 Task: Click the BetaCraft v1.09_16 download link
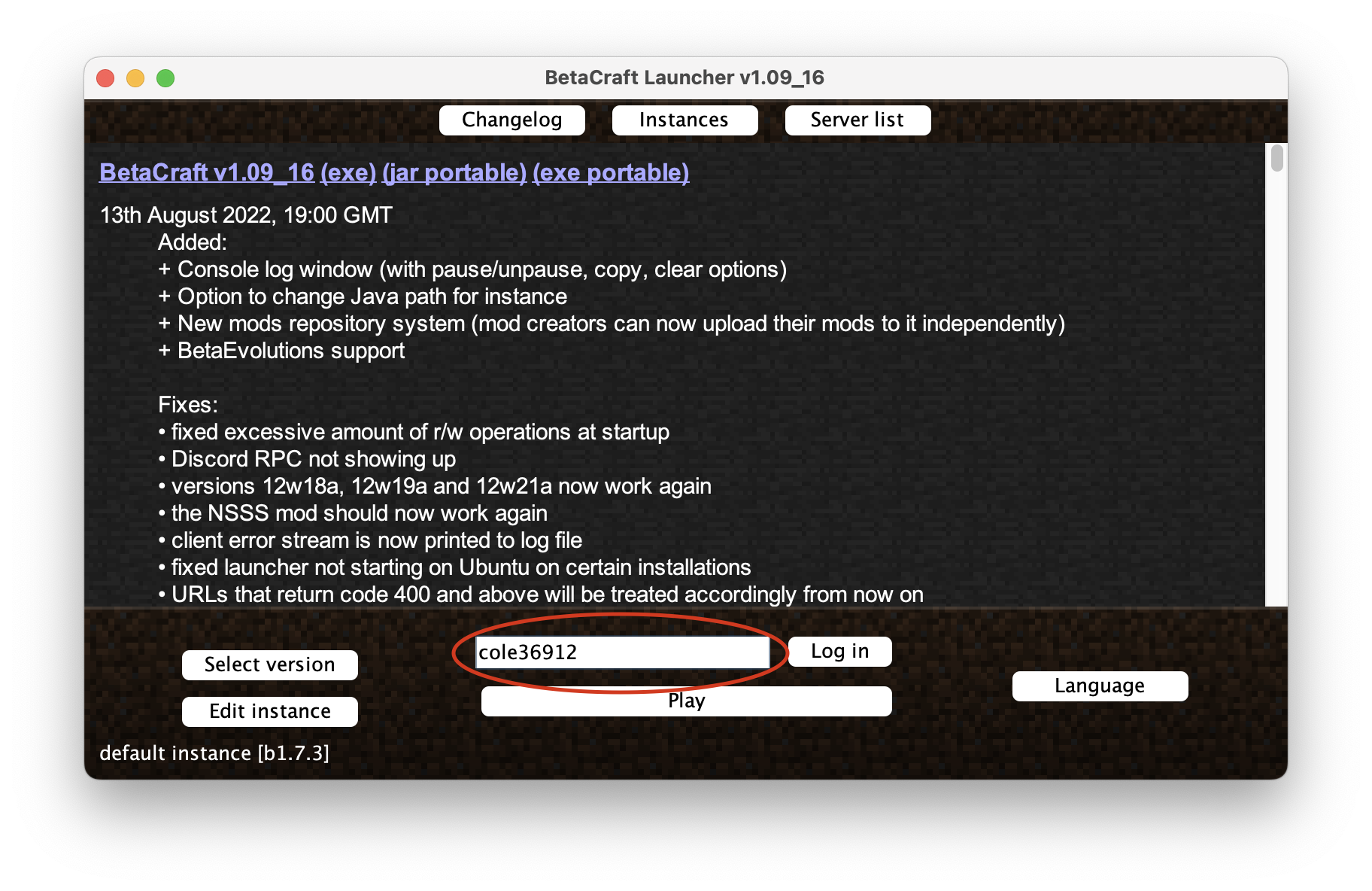click(206, 172)
